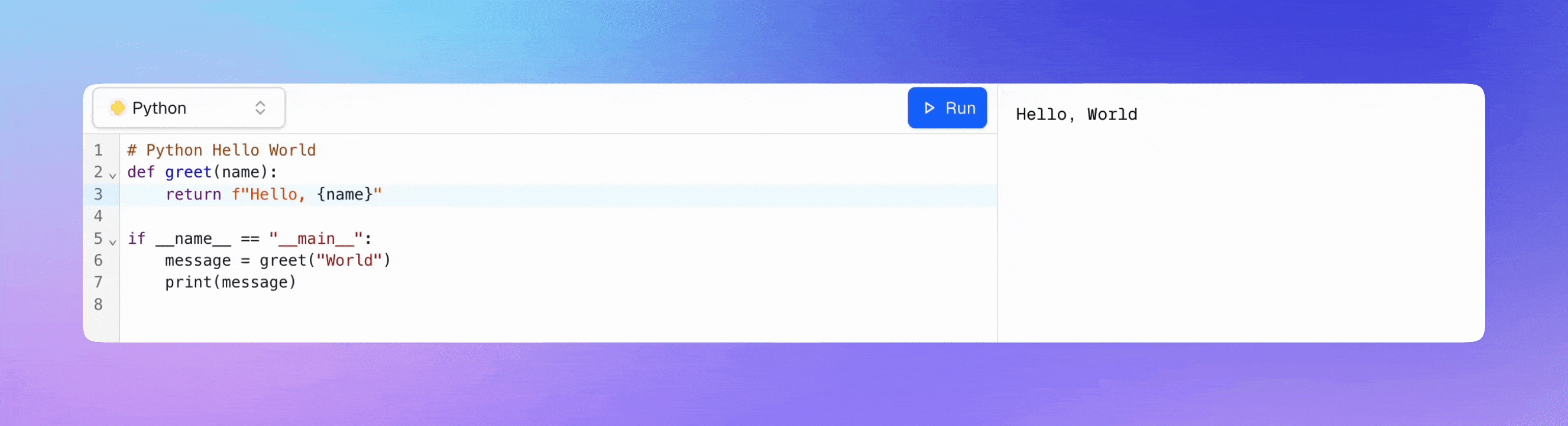Click line number 1 in gutter
Image resolution: width=1568 pixels, height=426 pixels.
click(99, 150)
